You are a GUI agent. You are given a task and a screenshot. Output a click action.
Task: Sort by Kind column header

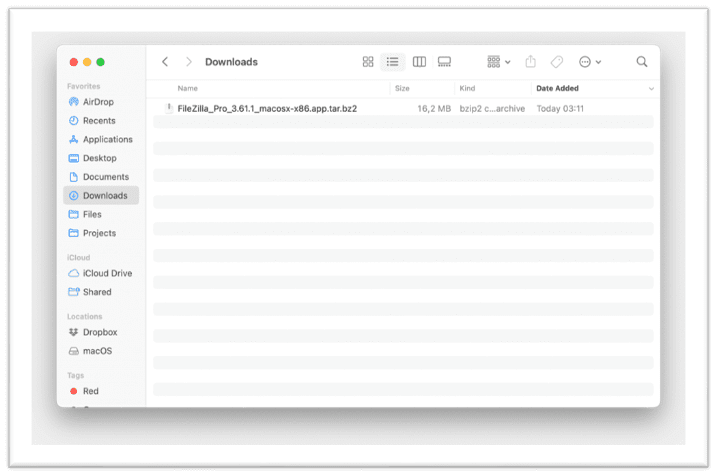point(467,88)
